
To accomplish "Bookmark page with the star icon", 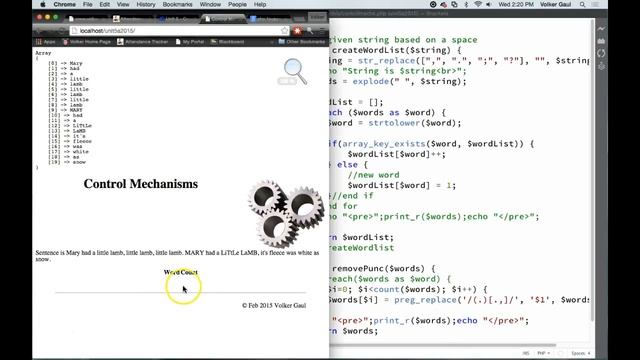I will click(x=284, y=31).
